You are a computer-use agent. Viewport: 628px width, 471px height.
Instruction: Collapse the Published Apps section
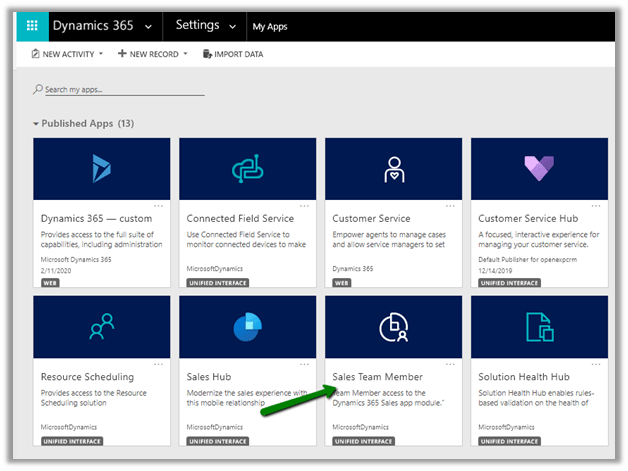37,123
